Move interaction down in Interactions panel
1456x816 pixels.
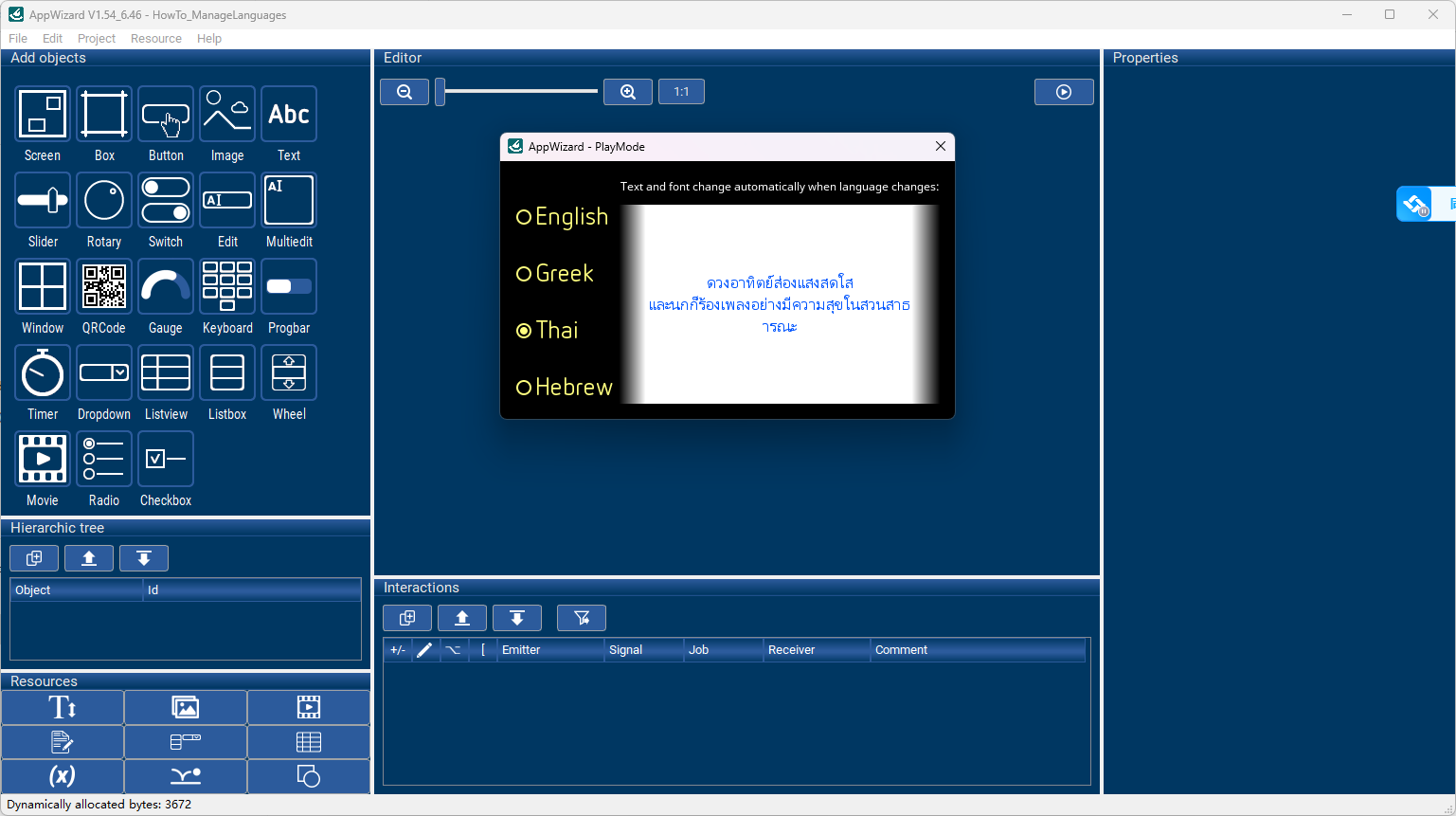[517, 618]
